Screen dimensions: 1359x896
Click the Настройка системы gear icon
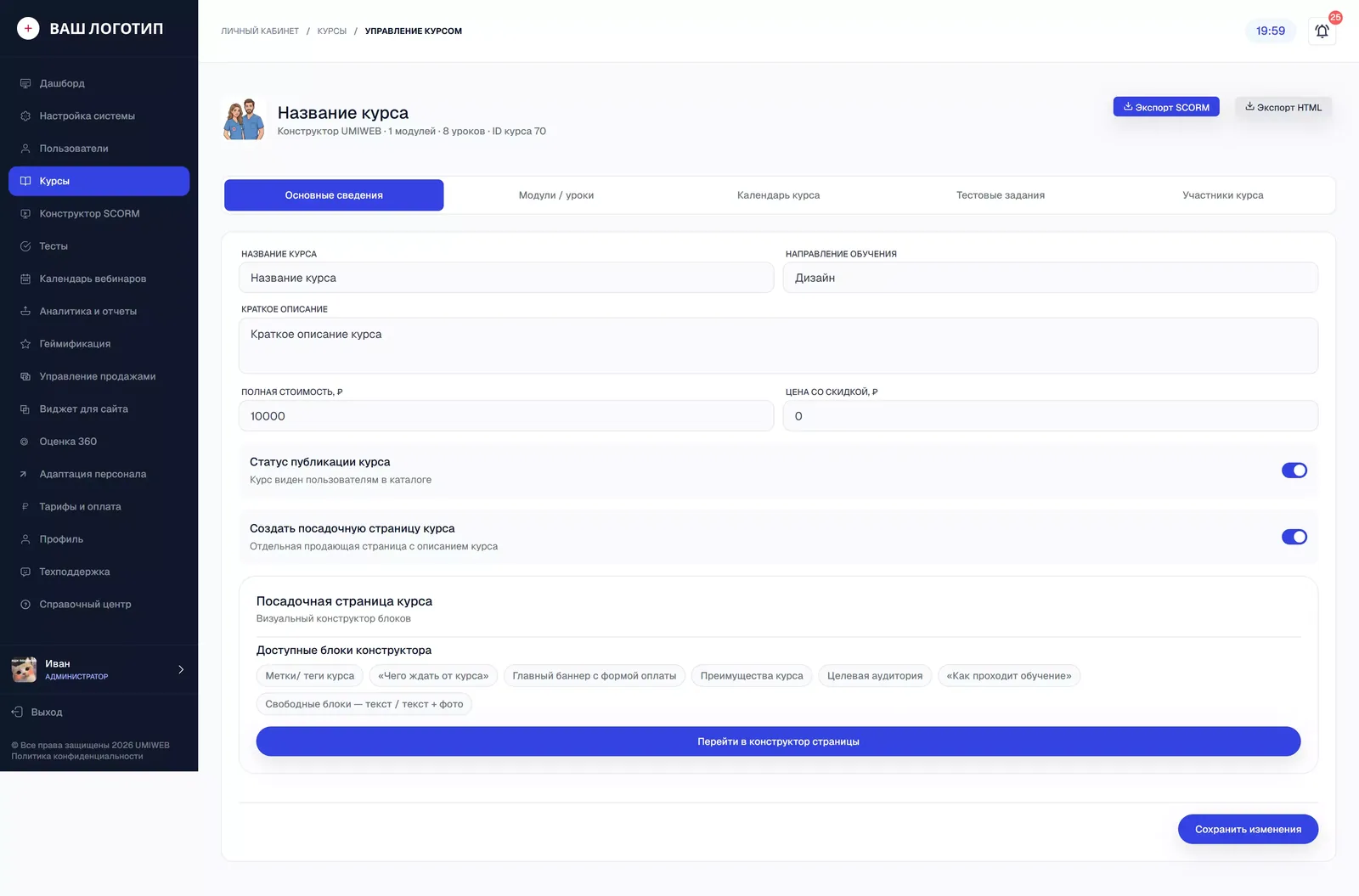point(25,116)
